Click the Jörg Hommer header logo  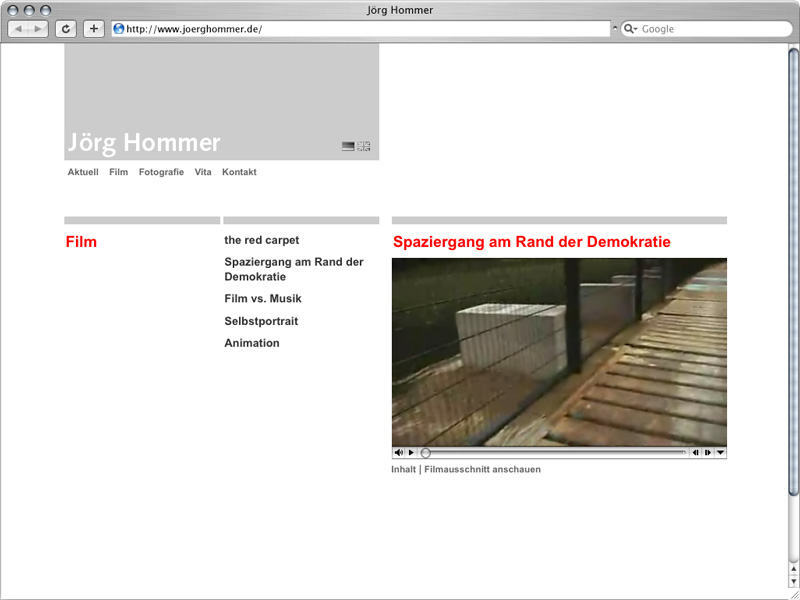coord(144,142)
